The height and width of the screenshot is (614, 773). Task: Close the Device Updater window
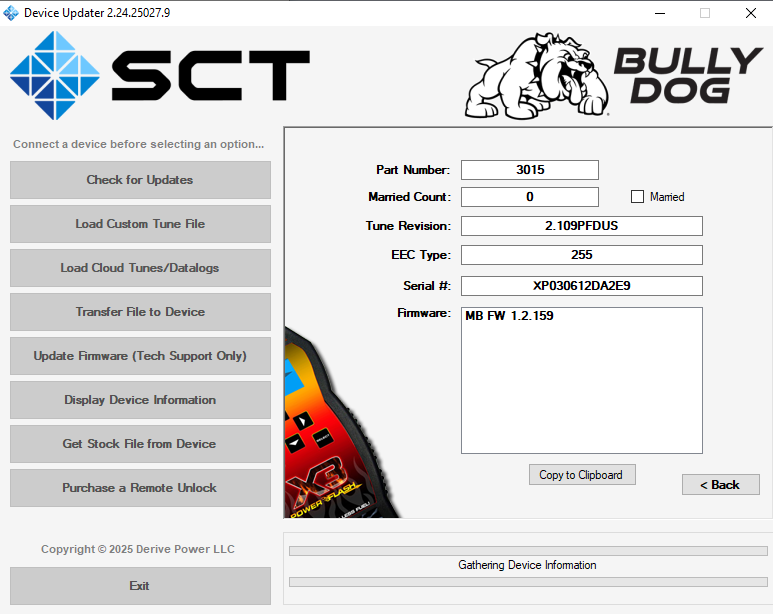(x=751, y=13)
